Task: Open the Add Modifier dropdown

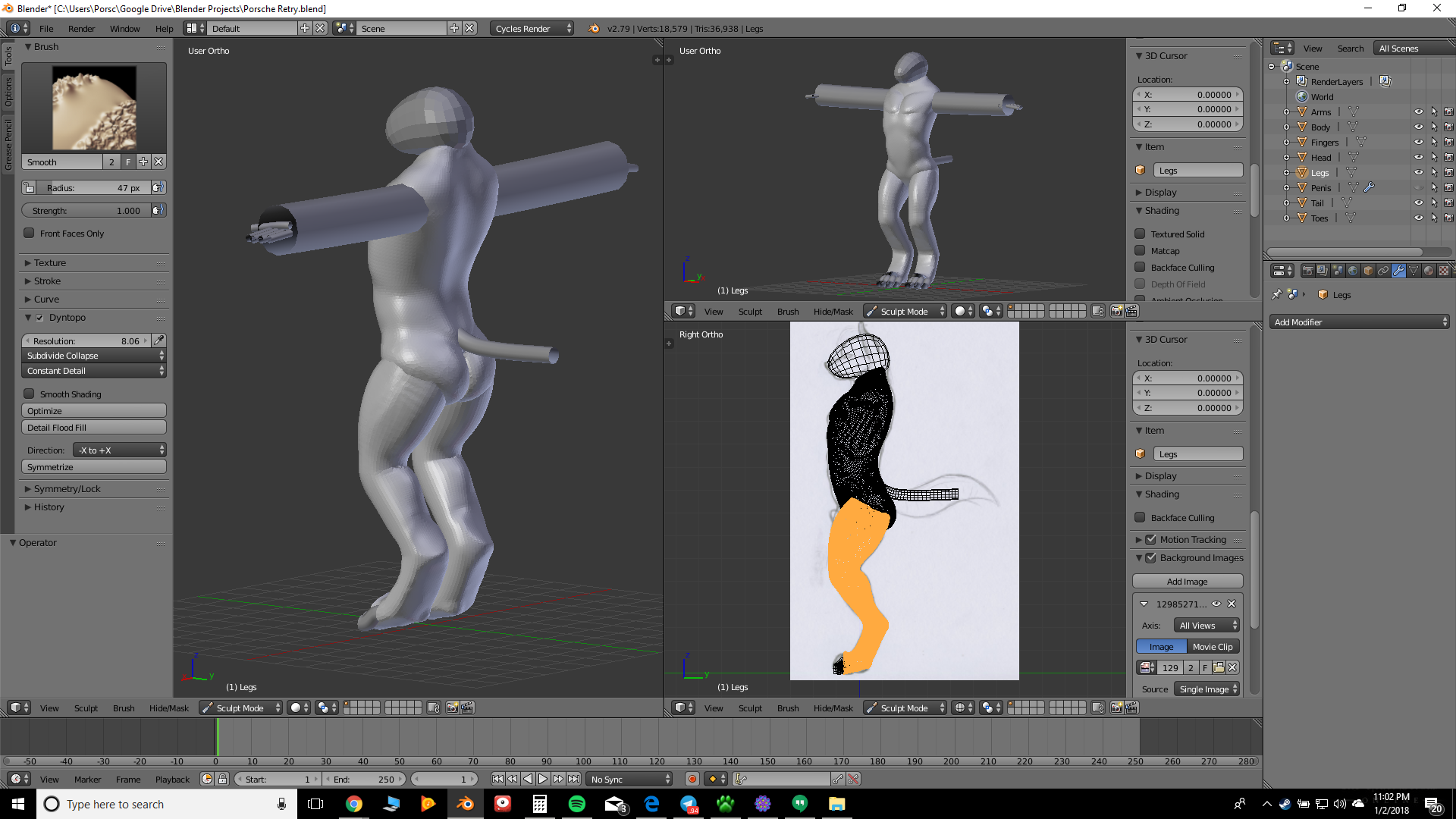Action: coord(1359,322)
